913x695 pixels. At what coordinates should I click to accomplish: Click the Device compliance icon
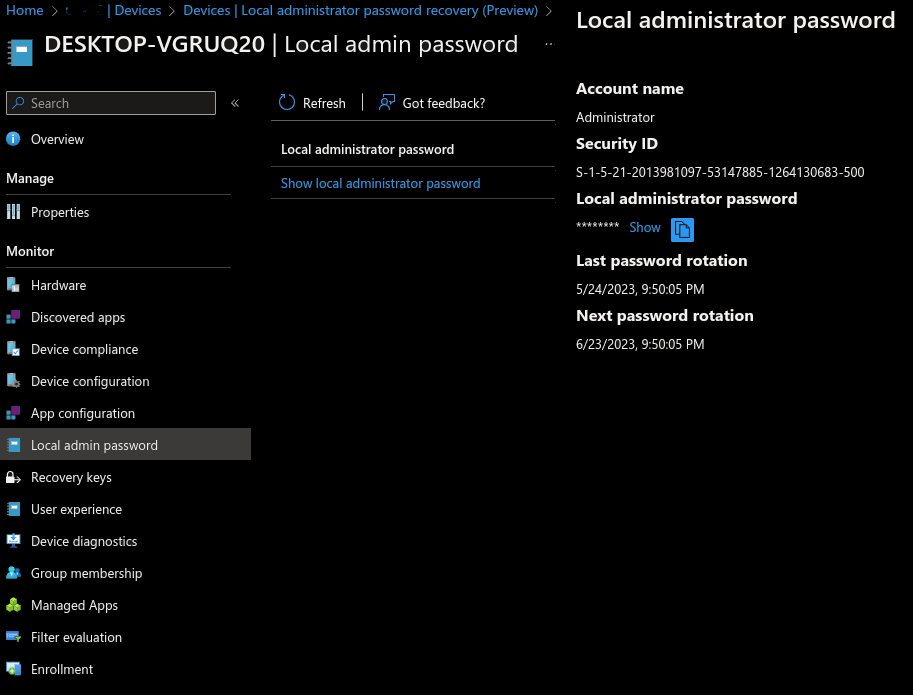click(x=13, y=349)
